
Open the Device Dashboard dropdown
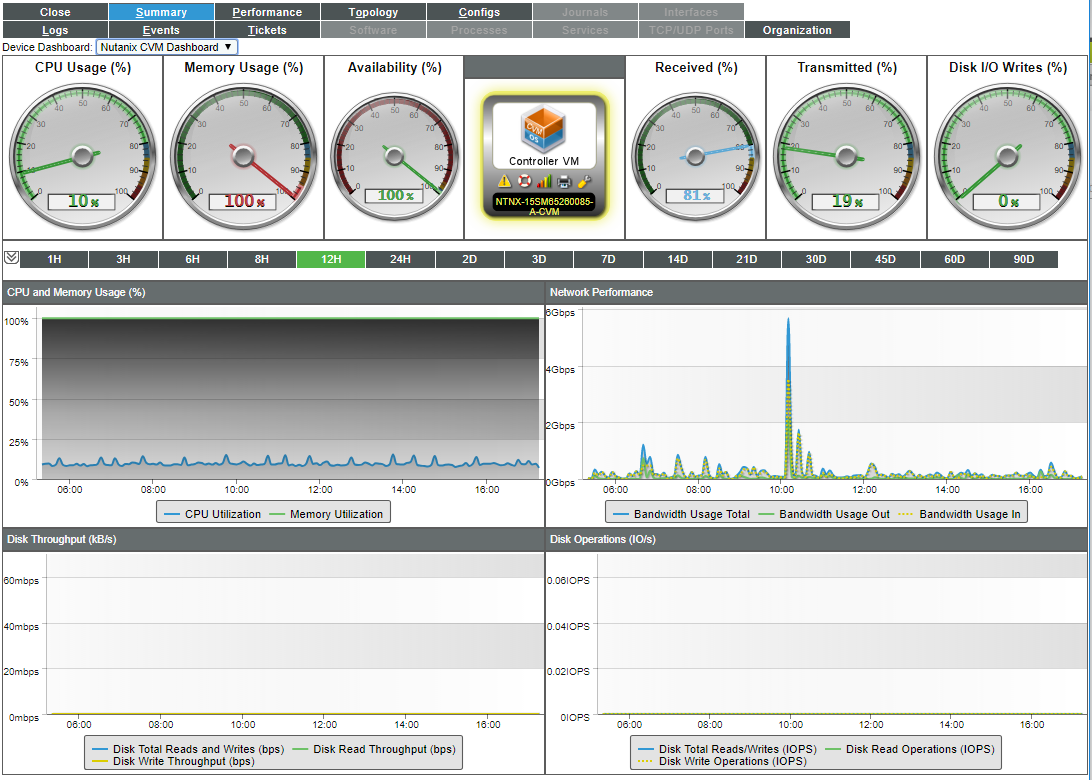tap(166, 47)
